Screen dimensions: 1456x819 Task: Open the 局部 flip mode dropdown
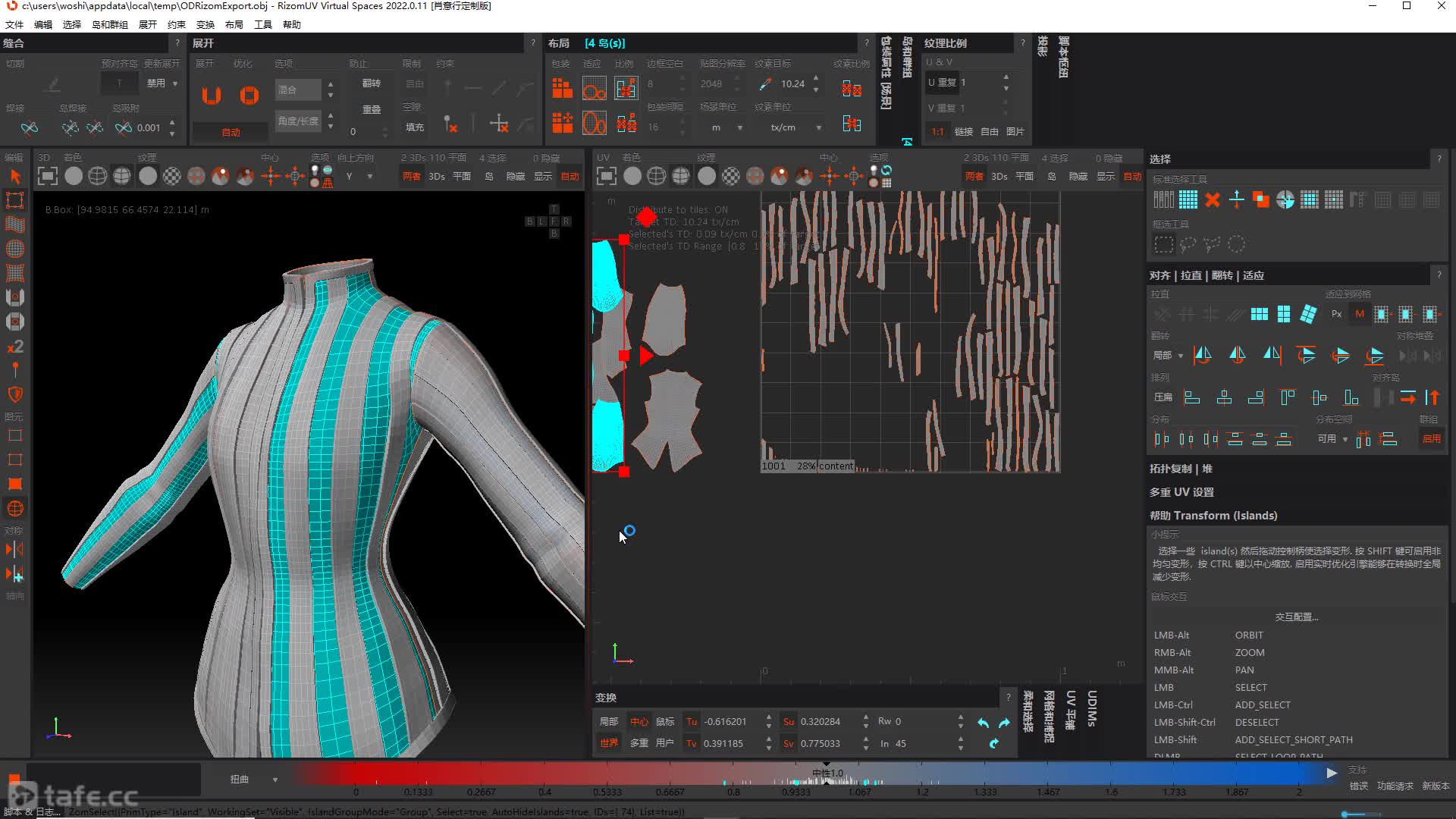pos(1168,355)
